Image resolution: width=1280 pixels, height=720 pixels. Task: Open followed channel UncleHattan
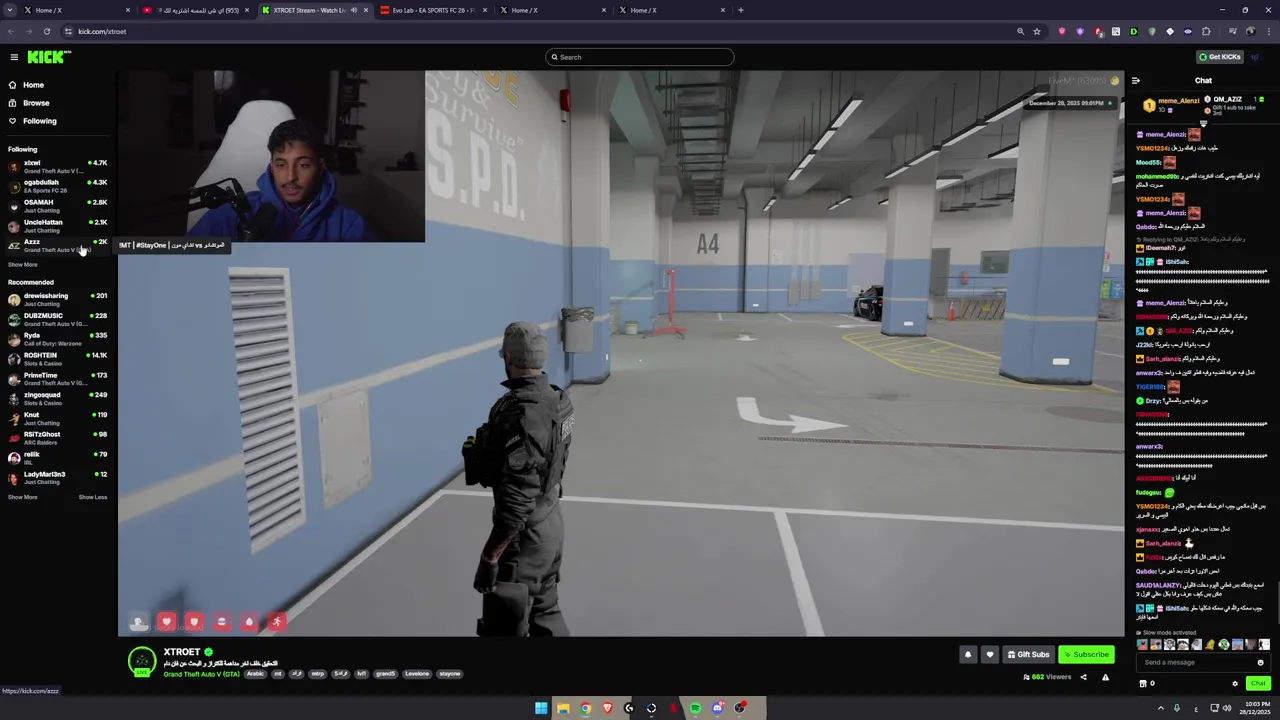[x=57, y=226]
